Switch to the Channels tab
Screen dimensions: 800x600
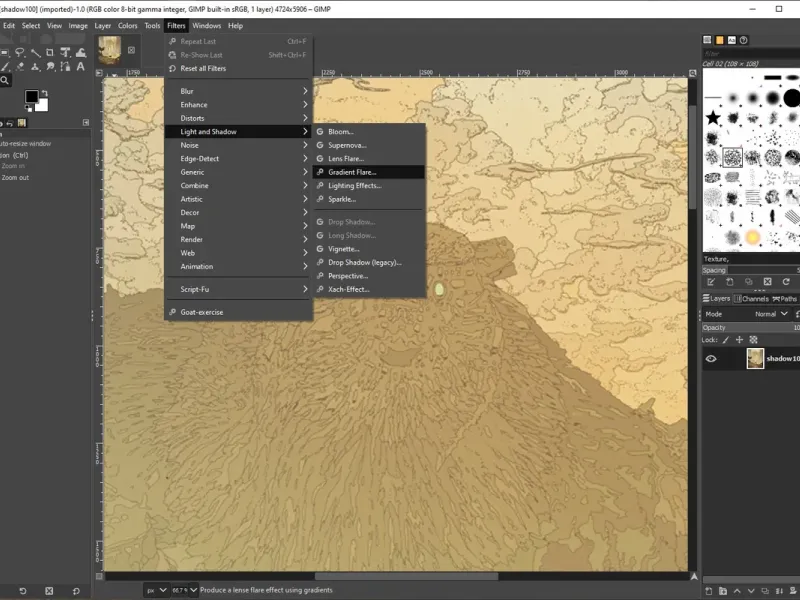pos(752,299)
